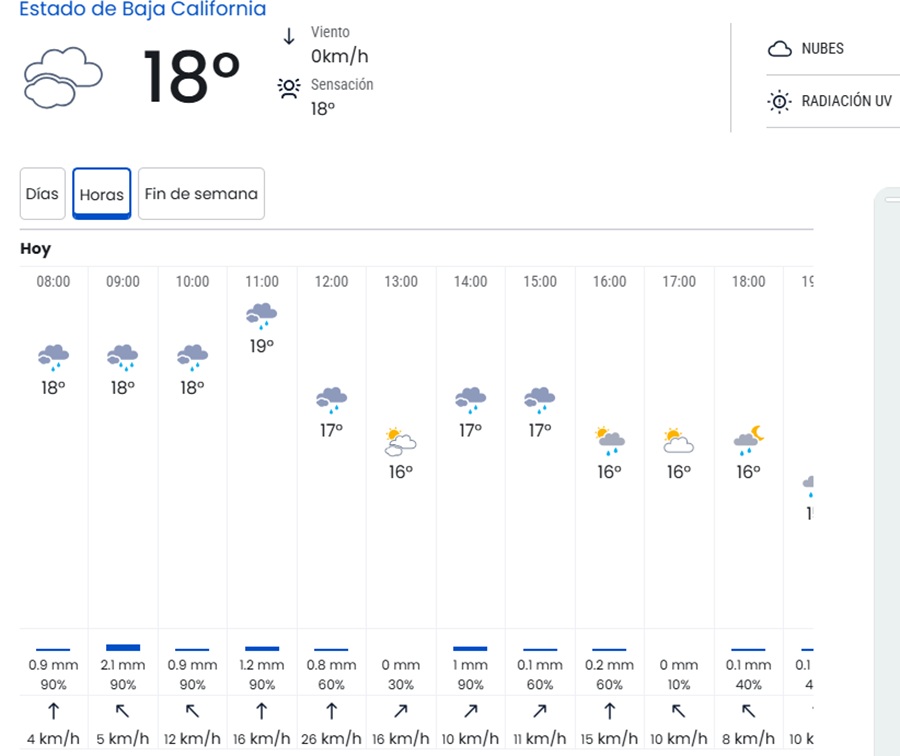This screenshot has width=900, height=756.
Task: Click the 26 km/h wind speed value
Action: pos(331,739)
